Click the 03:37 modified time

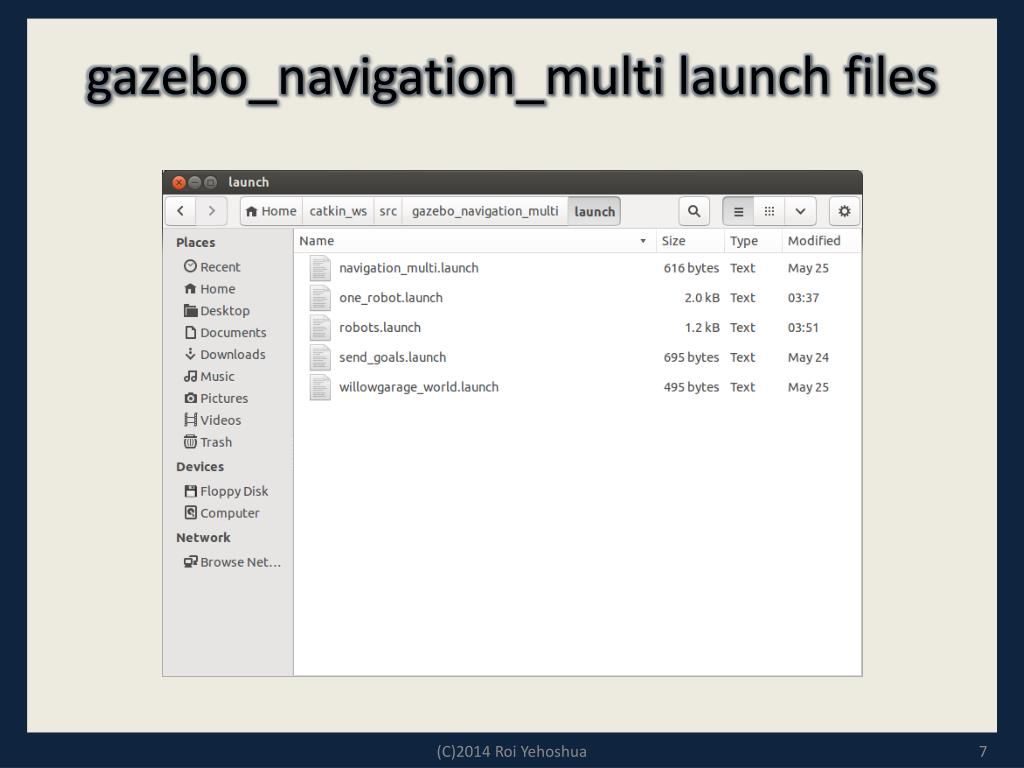coord(803,298)
